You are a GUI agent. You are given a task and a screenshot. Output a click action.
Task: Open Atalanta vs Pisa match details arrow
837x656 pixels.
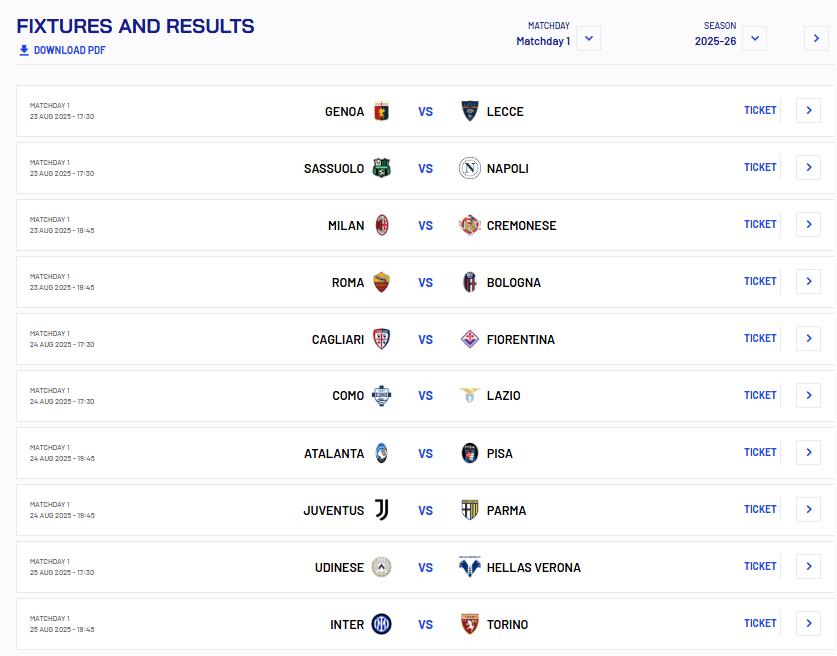tap(808, 453)
